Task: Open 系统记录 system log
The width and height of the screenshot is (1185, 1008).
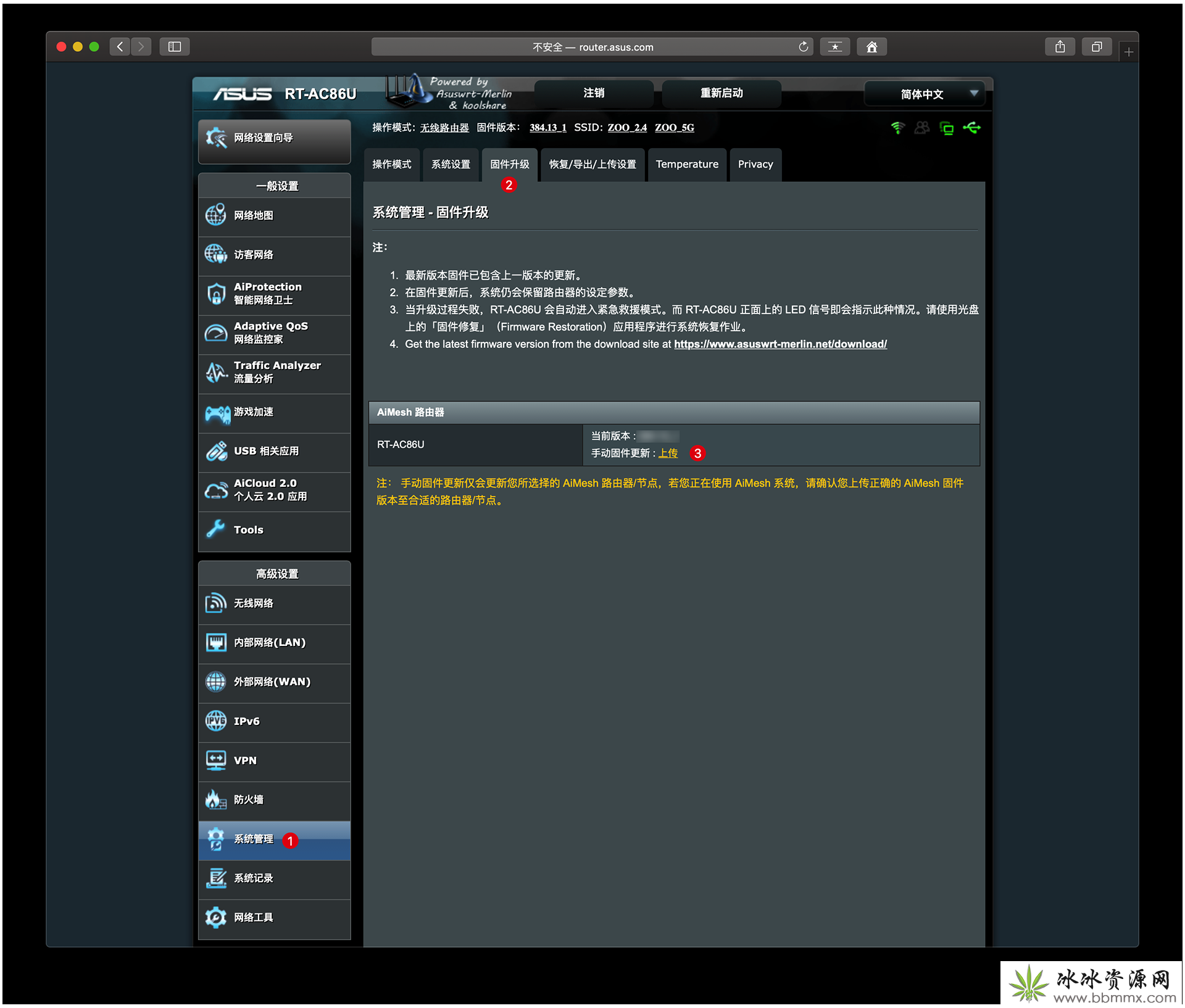Action: point(274,879)
